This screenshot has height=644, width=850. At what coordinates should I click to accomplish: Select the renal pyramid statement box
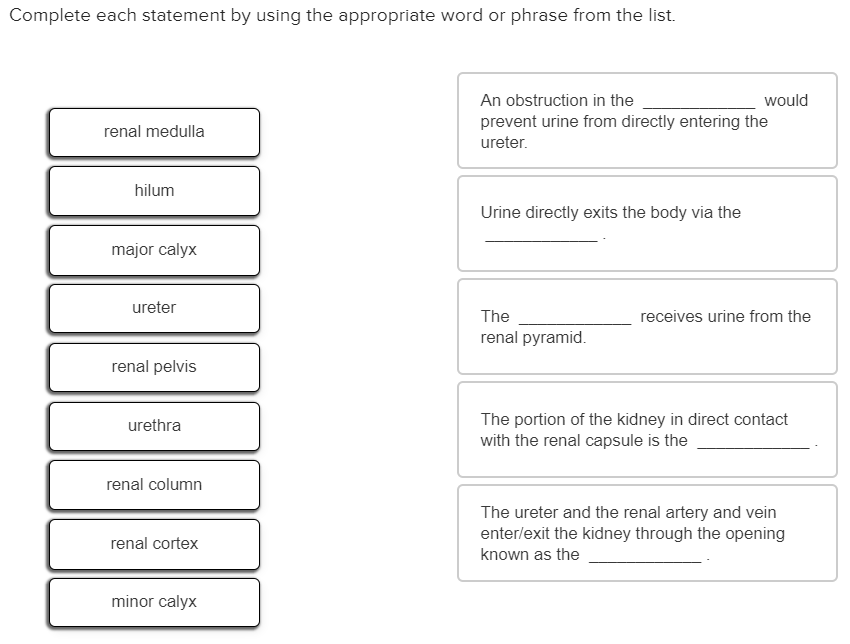pos(647,326)
